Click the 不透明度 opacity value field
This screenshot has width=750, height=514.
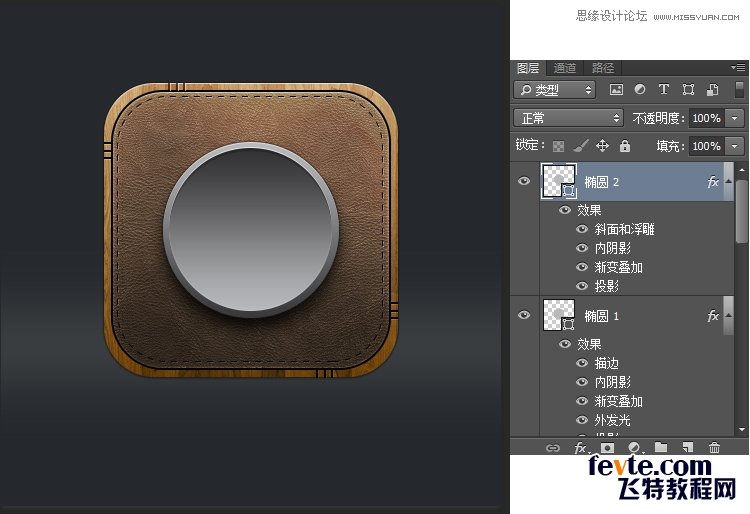point(706,118)
